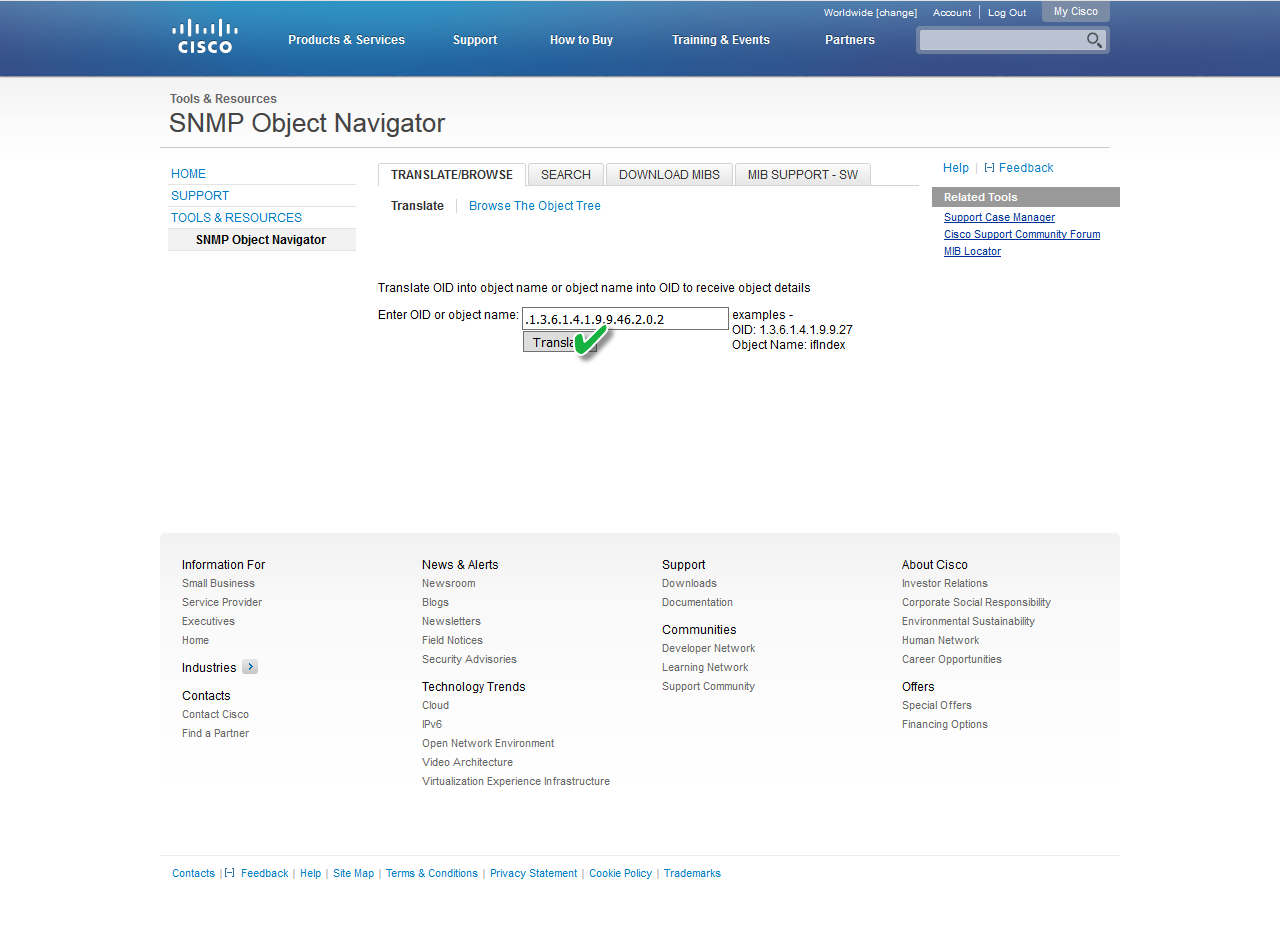Screen dimensions: 1280x951
Task: Open Security Advisories footer link
Action: [469, 659]
